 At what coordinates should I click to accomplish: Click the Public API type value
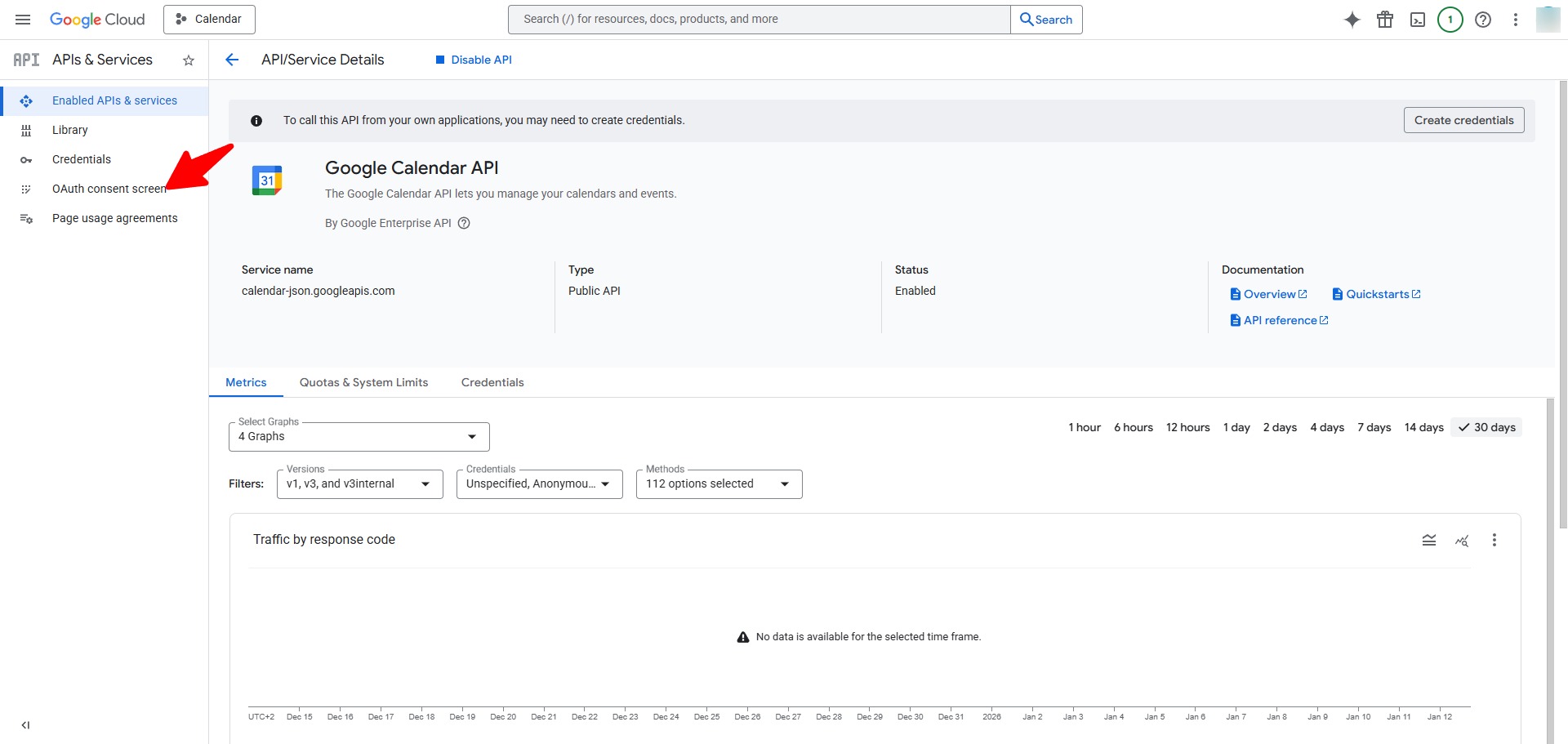[595, 291]
